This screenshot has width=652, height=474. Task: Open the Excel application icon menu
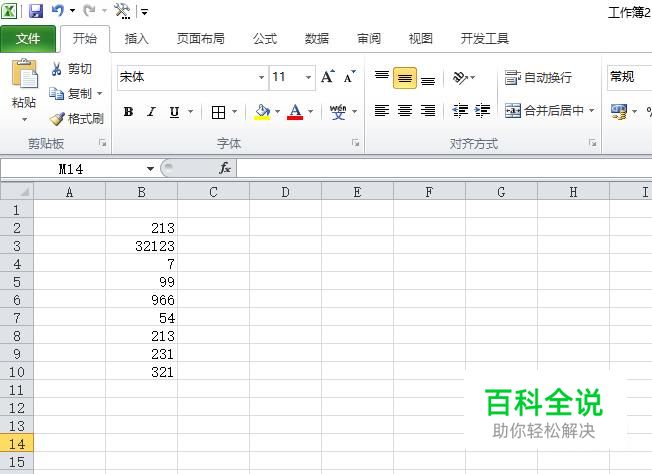point(9,11)
